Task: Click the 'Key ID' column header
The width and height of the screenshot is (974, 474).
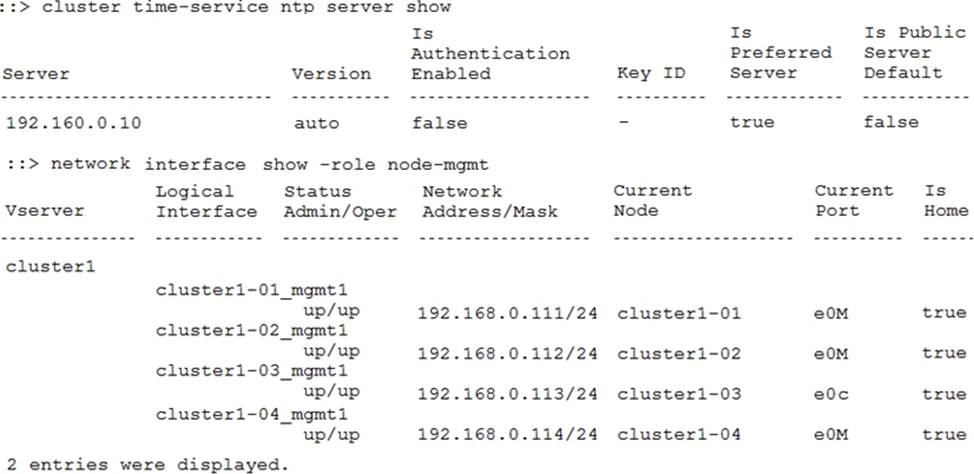Action: coord(651,73)
